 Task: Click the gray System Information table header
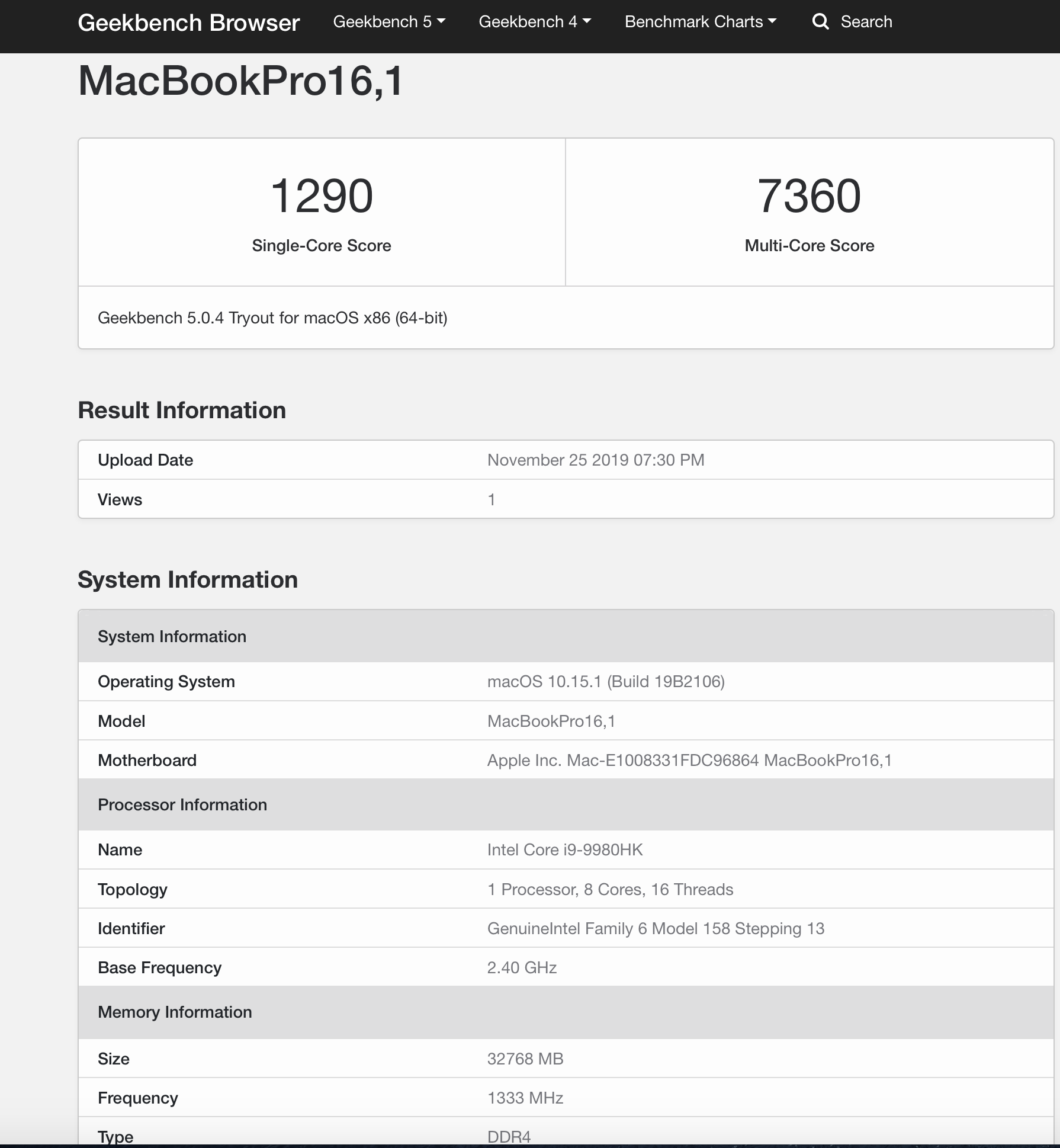click(x=566, y=636)
